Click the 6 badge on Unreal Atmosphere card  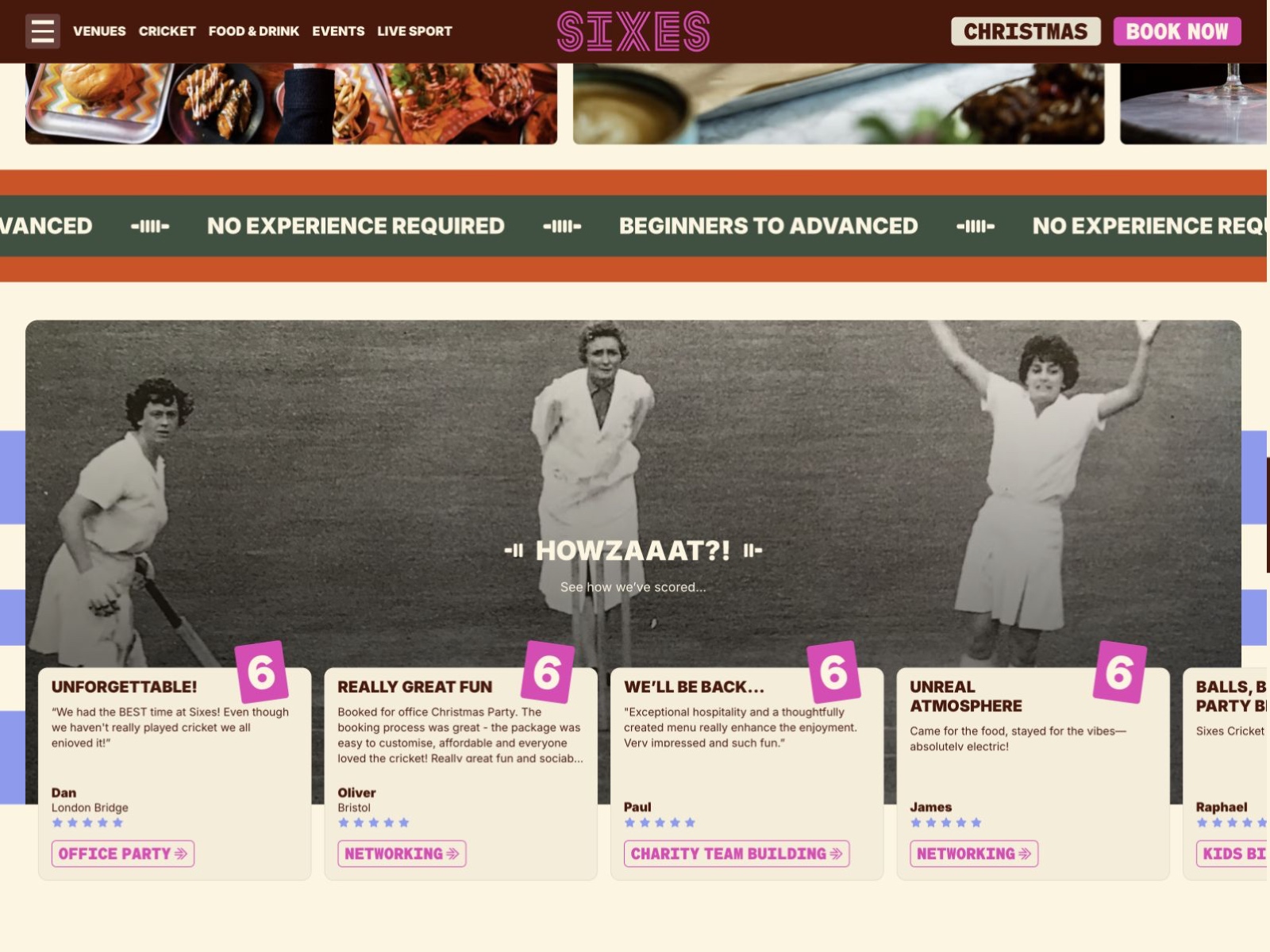coord(1119,672)
